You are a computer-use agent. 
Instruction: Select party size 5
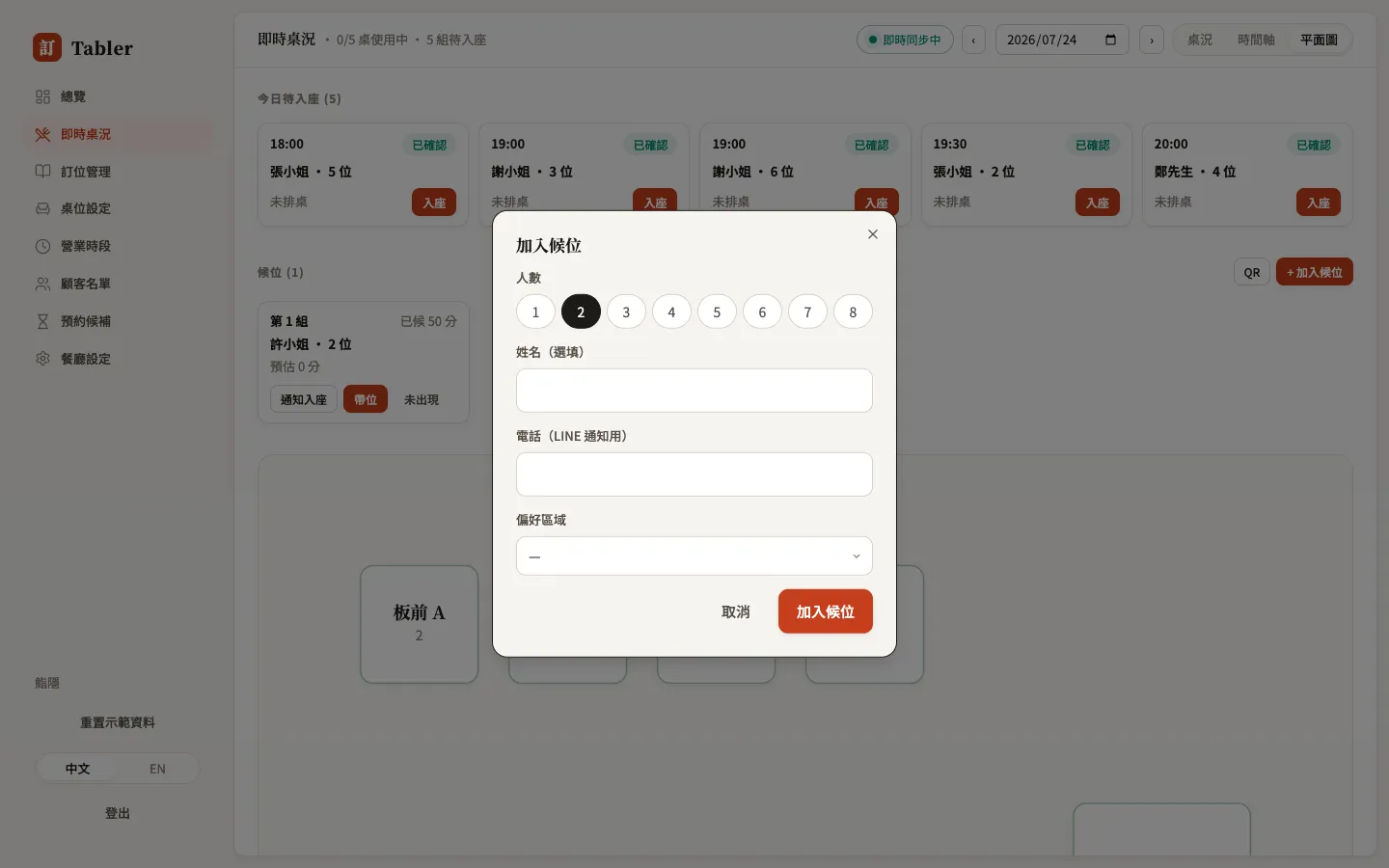717,312
